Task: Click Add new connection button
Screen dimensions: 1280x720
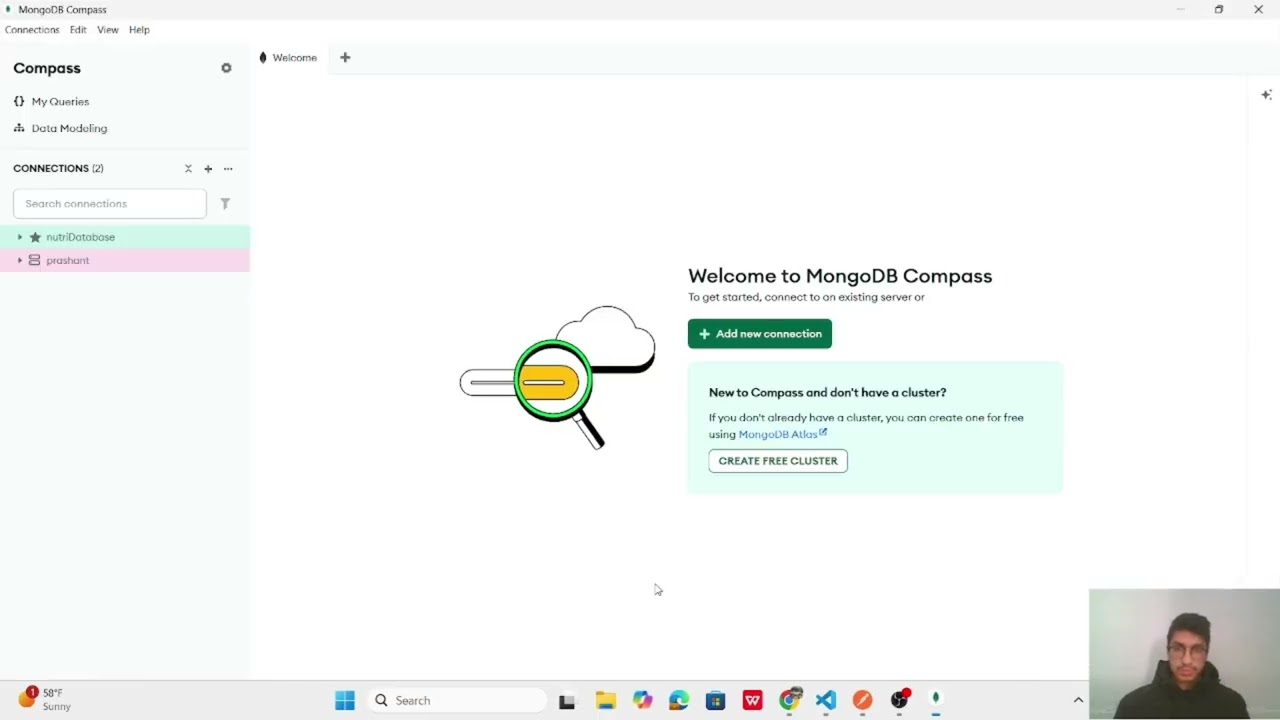Action: coord(760,334)
